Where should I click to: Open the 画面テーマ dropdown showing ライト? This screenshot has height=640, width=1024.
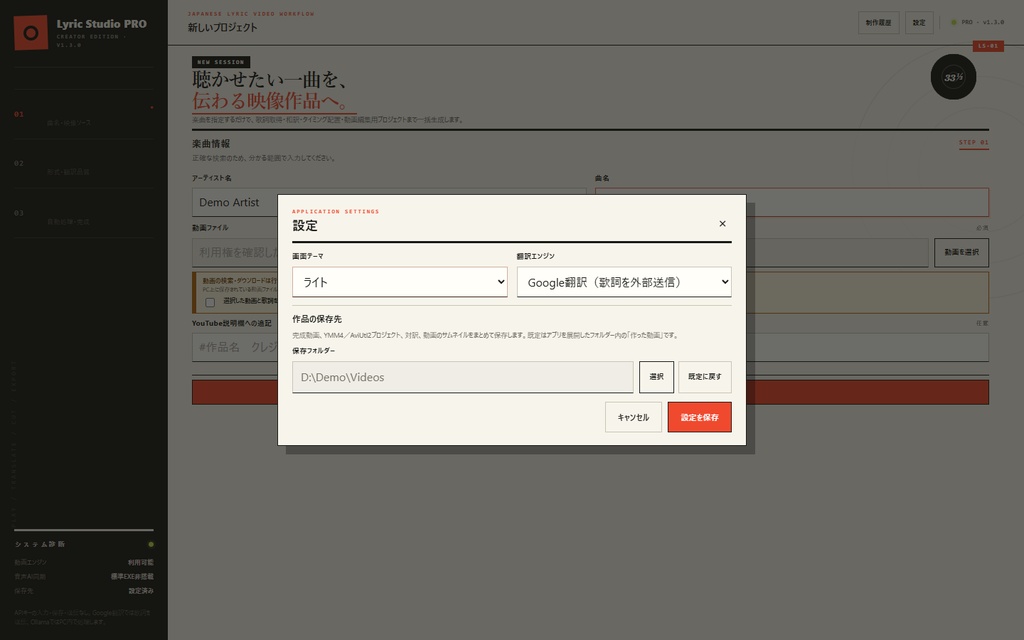(400, 282)
